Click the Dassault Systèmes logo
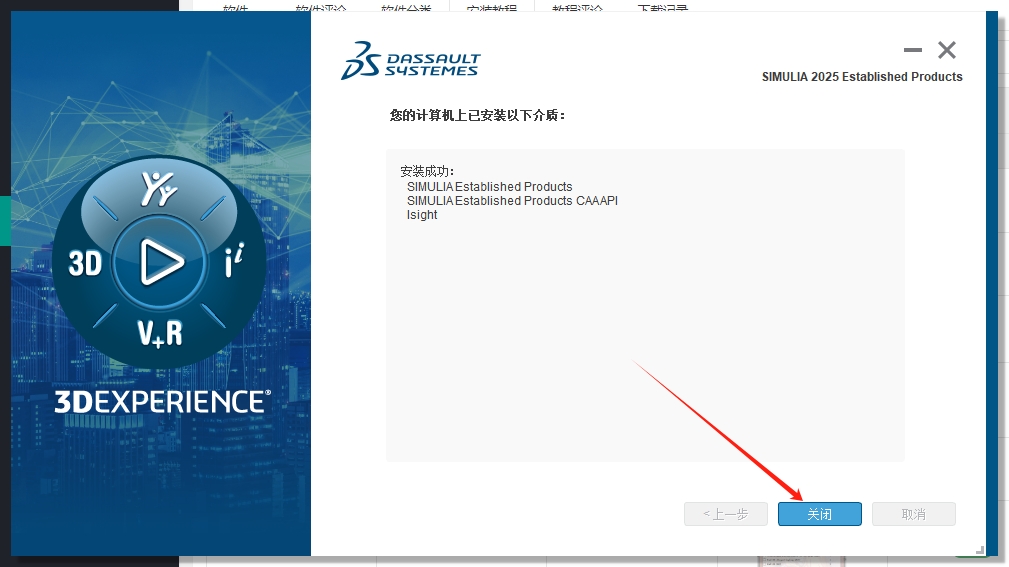1009x567 pixels. click(x=410, y=60)
